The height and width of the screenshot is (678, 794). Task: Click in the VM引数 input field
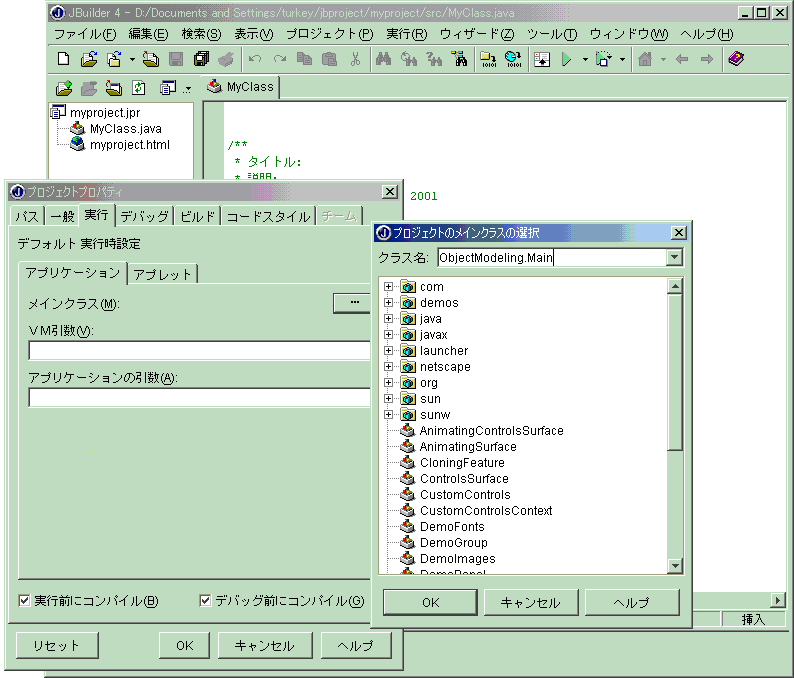[x=199, y=351]
